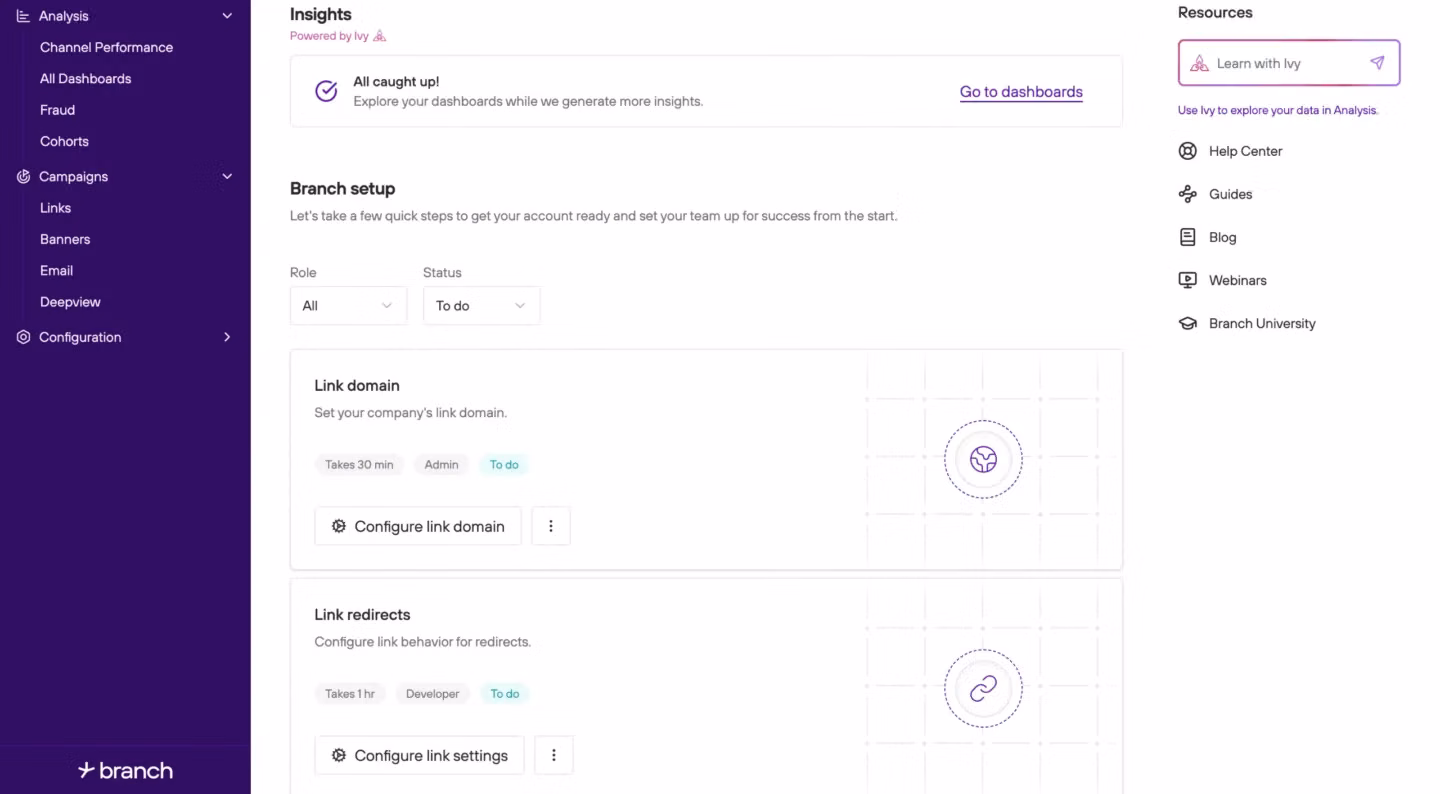Click the Webinars screen icon
Image resolution: width=1440 pixels, height=794 pixels.
click(1187, 281)
